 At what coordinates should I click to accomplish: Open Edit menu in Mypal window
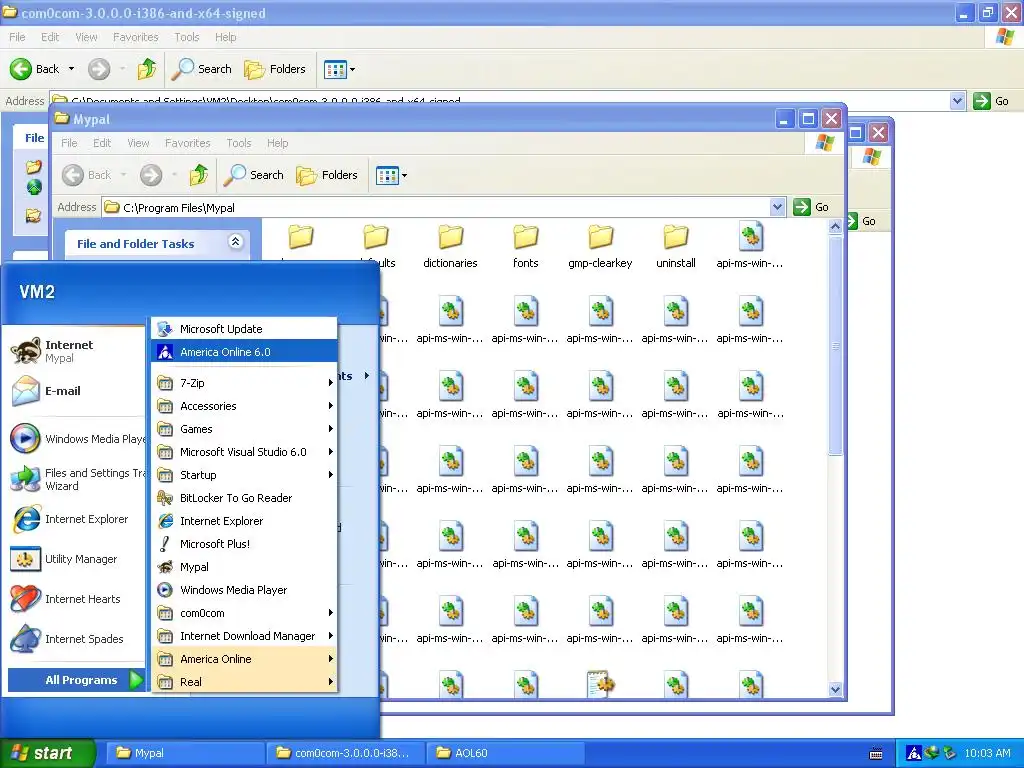101,142
